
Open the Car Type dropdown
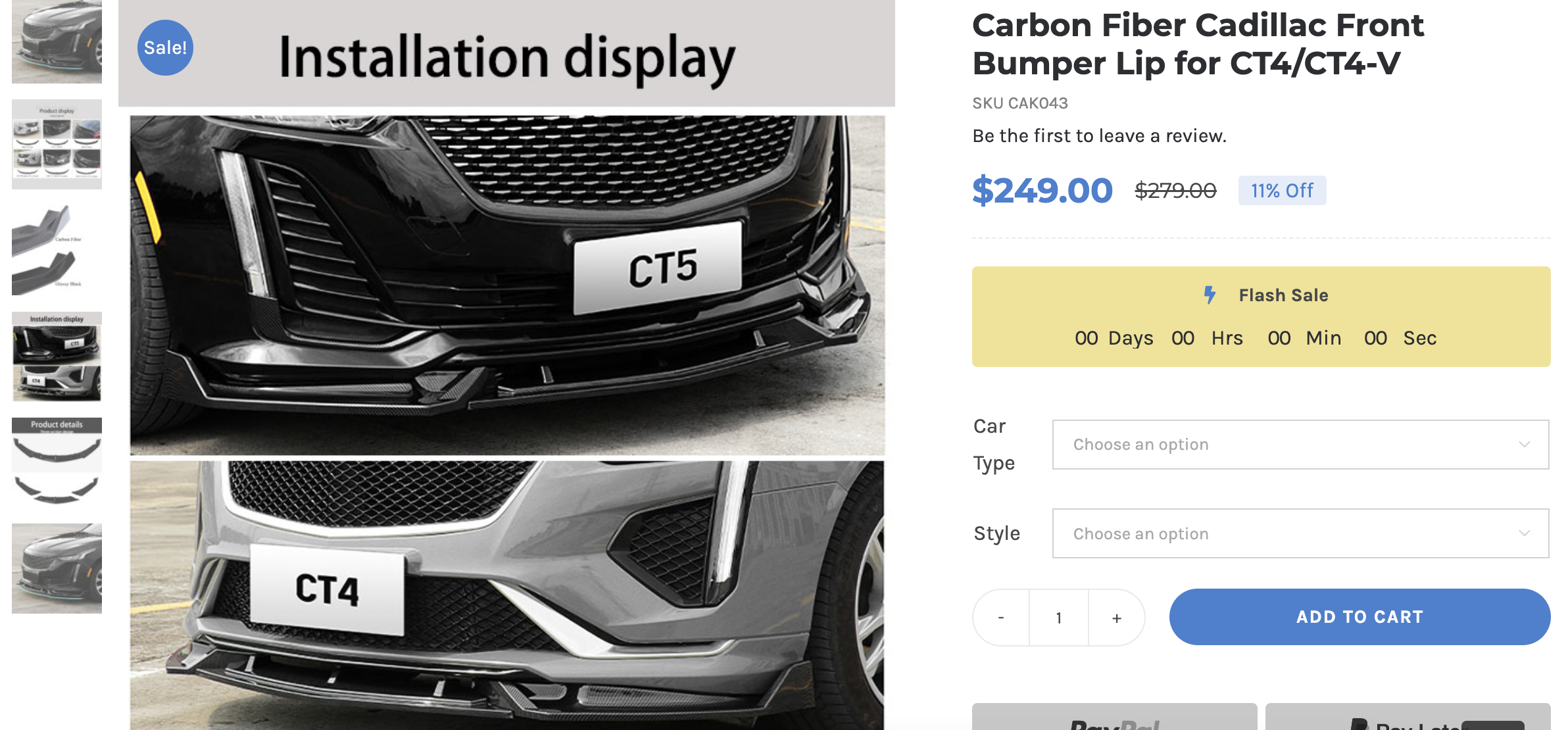click(x=1300, y=445)
